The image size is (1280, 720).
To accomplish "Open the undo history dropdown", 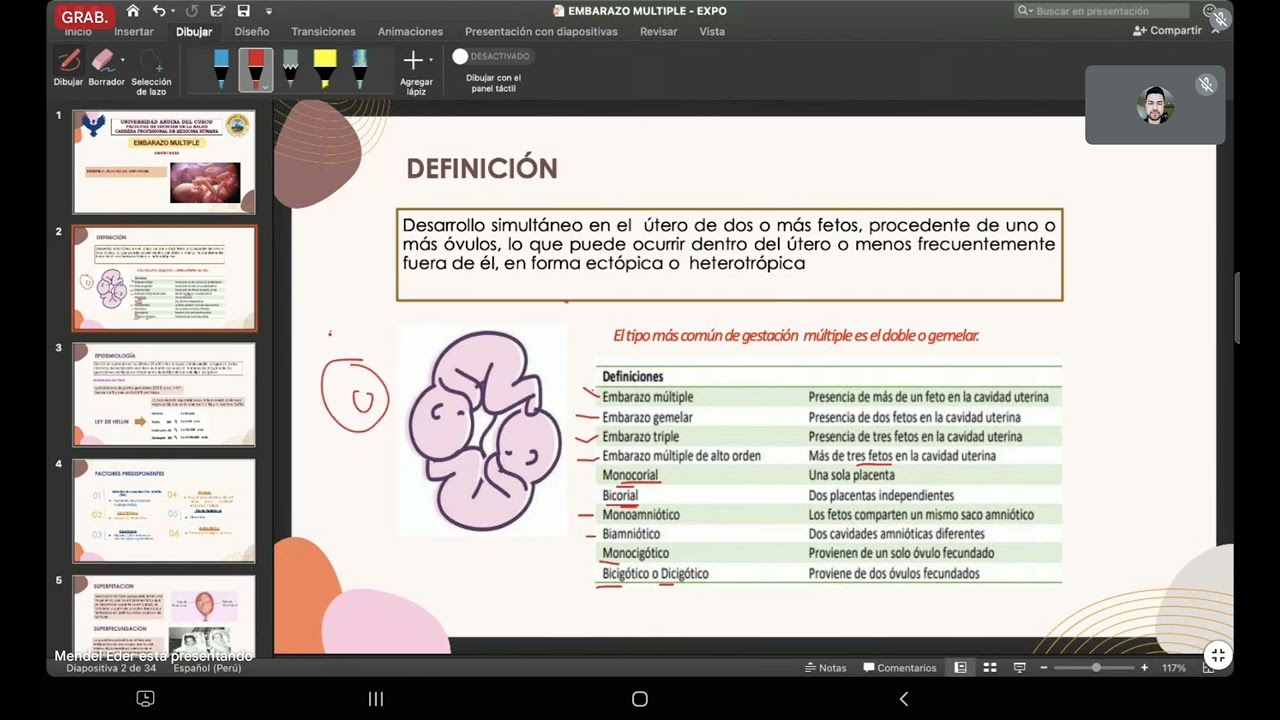I will coord(172,12).
